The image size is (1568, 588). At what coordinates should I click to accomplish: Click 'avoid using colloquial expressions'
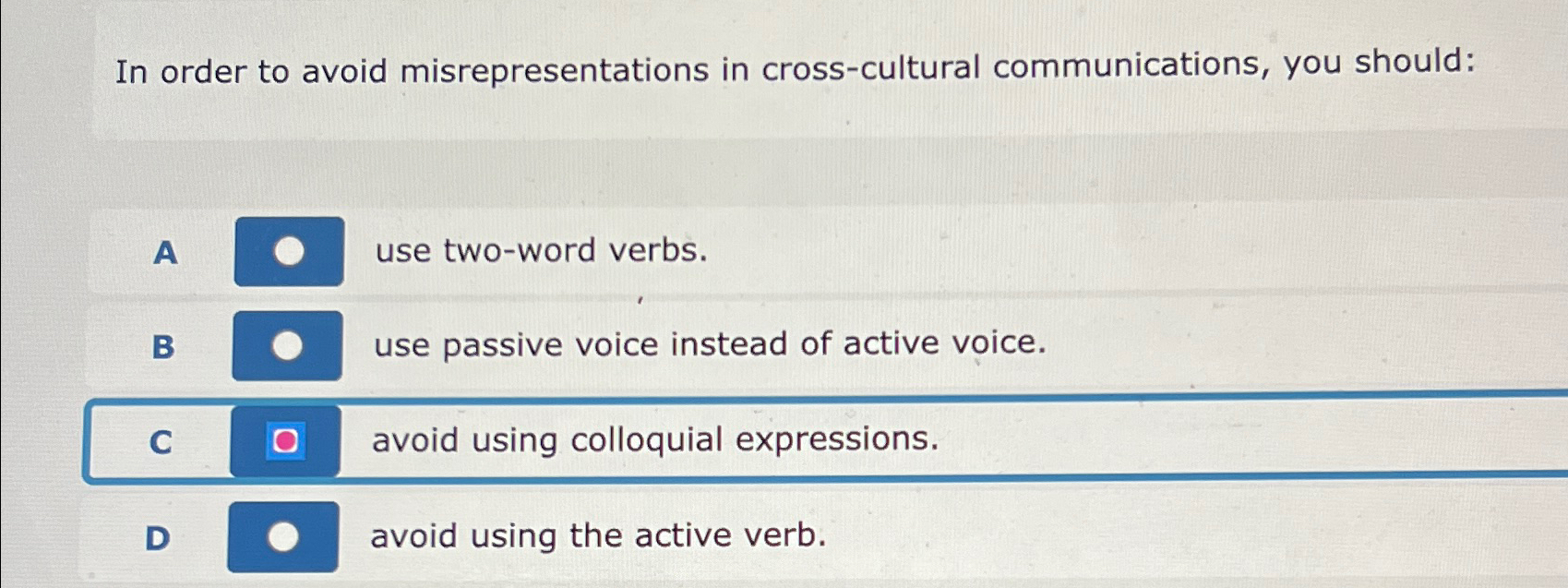tap(655, 441)
